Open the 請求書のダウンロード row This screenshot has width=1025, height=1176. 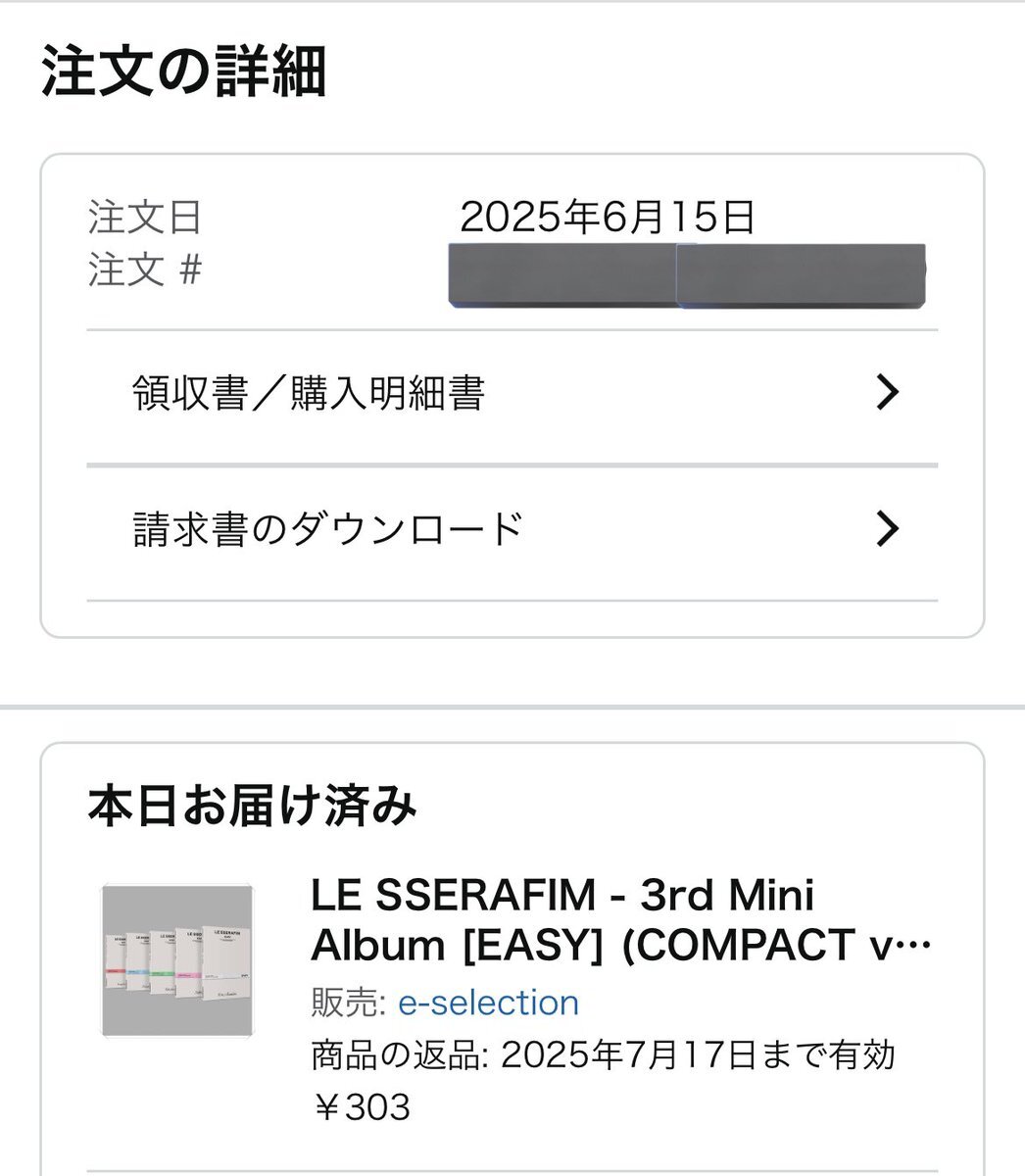click(512, 532)
